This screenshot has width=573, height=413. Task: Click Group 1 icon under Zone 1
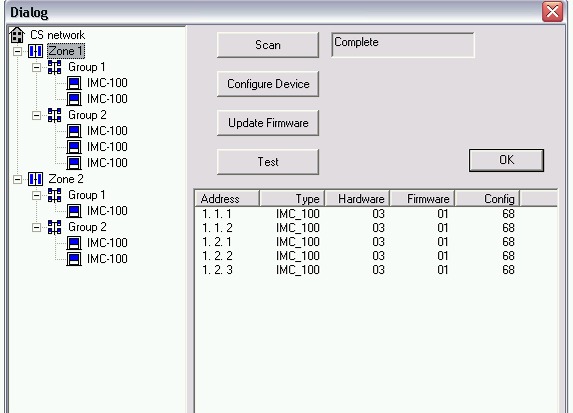pyautogui.click(x=54, y=67)
